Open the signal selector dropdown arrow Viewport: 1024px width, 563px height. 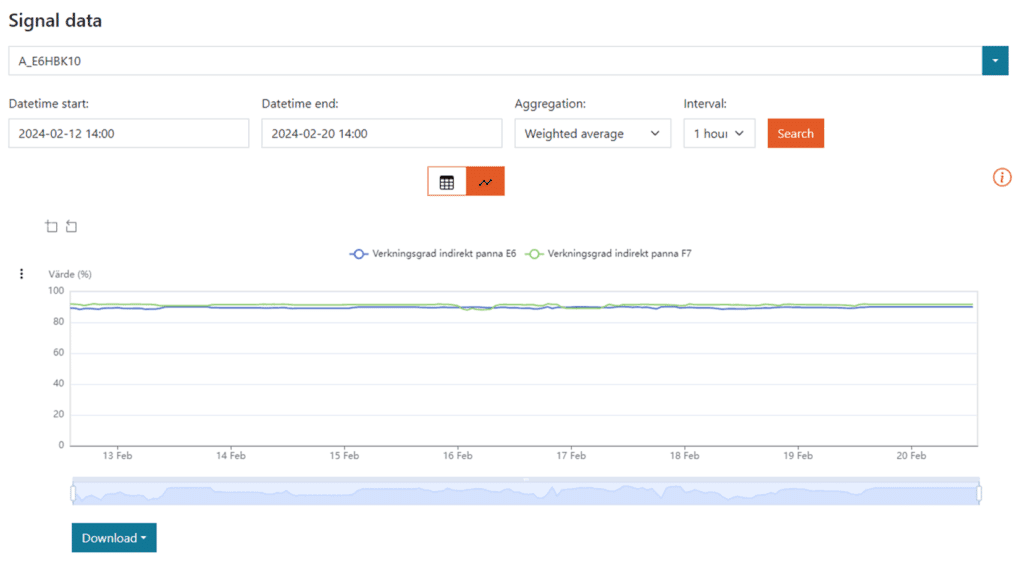994,61
